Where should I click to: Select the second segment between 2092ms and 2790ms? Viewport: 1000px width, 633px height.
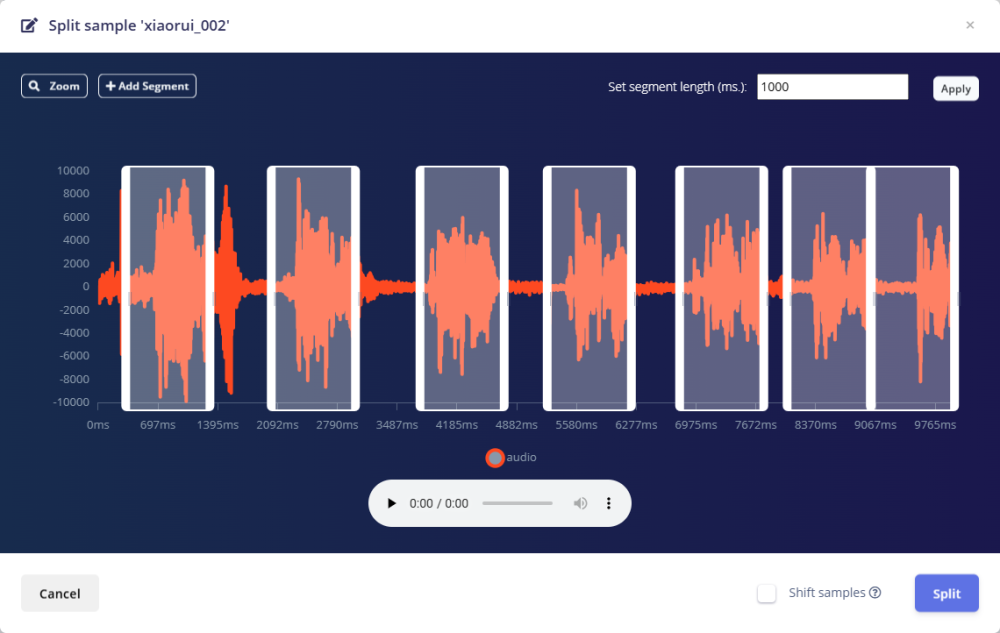(313, 288)
